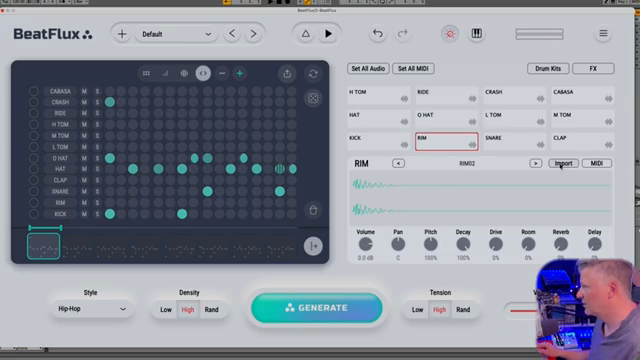Select previous RIM sample arrow
This screenshot has width=640, height=360.
[398, 163]
